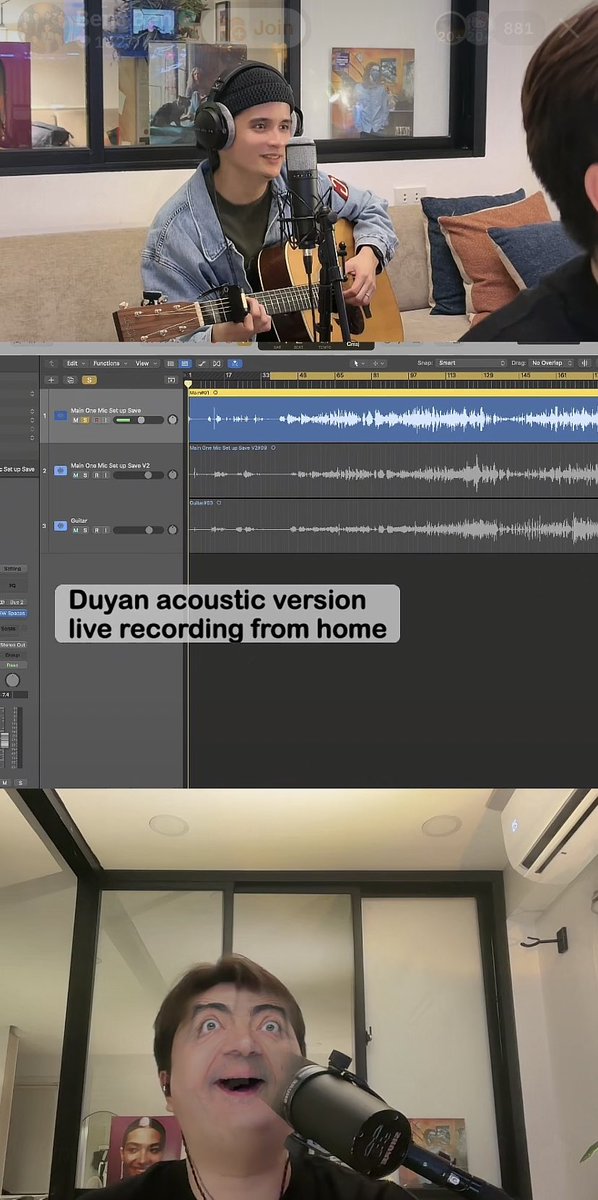This screenshot has width=598, height=1200.
Task: Open the Read automation mode dropdown
Action: click(x=12, y=665)
